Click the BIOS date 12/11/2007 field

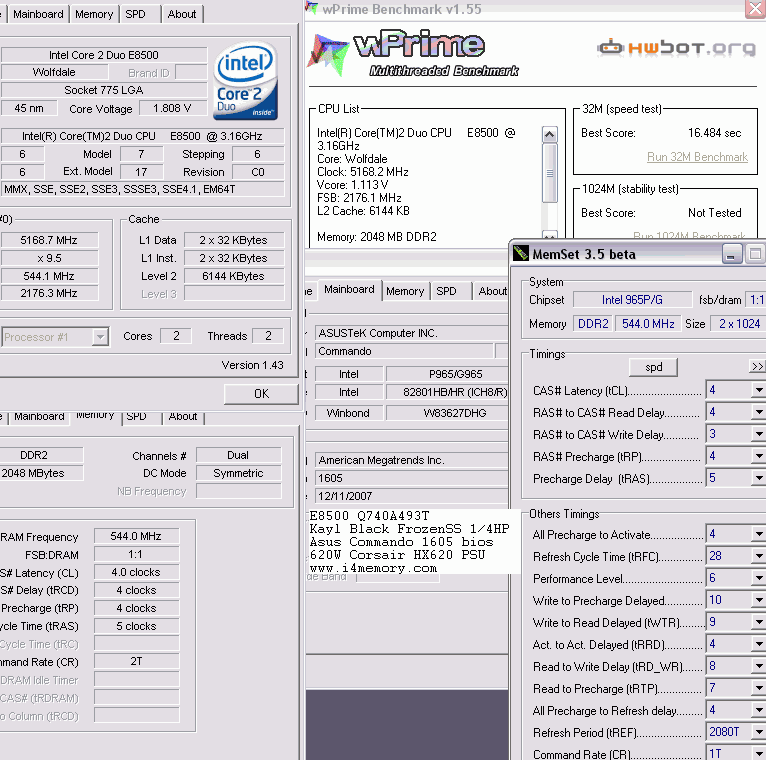(x=411, y=496)
